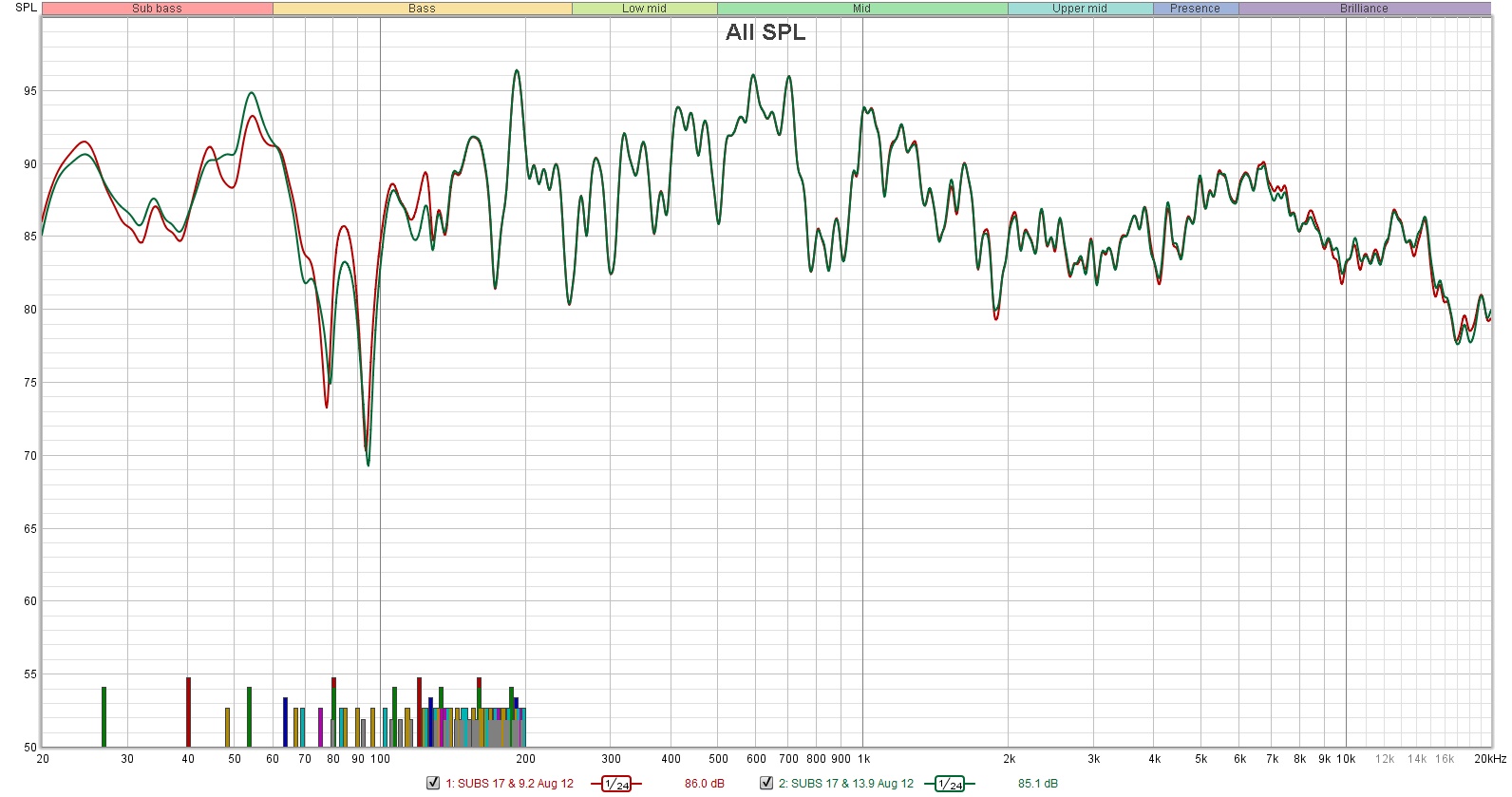Click the 16k frequency axis label
Viewport: 1512px width, 797px height.
(x=1445, y=759)
